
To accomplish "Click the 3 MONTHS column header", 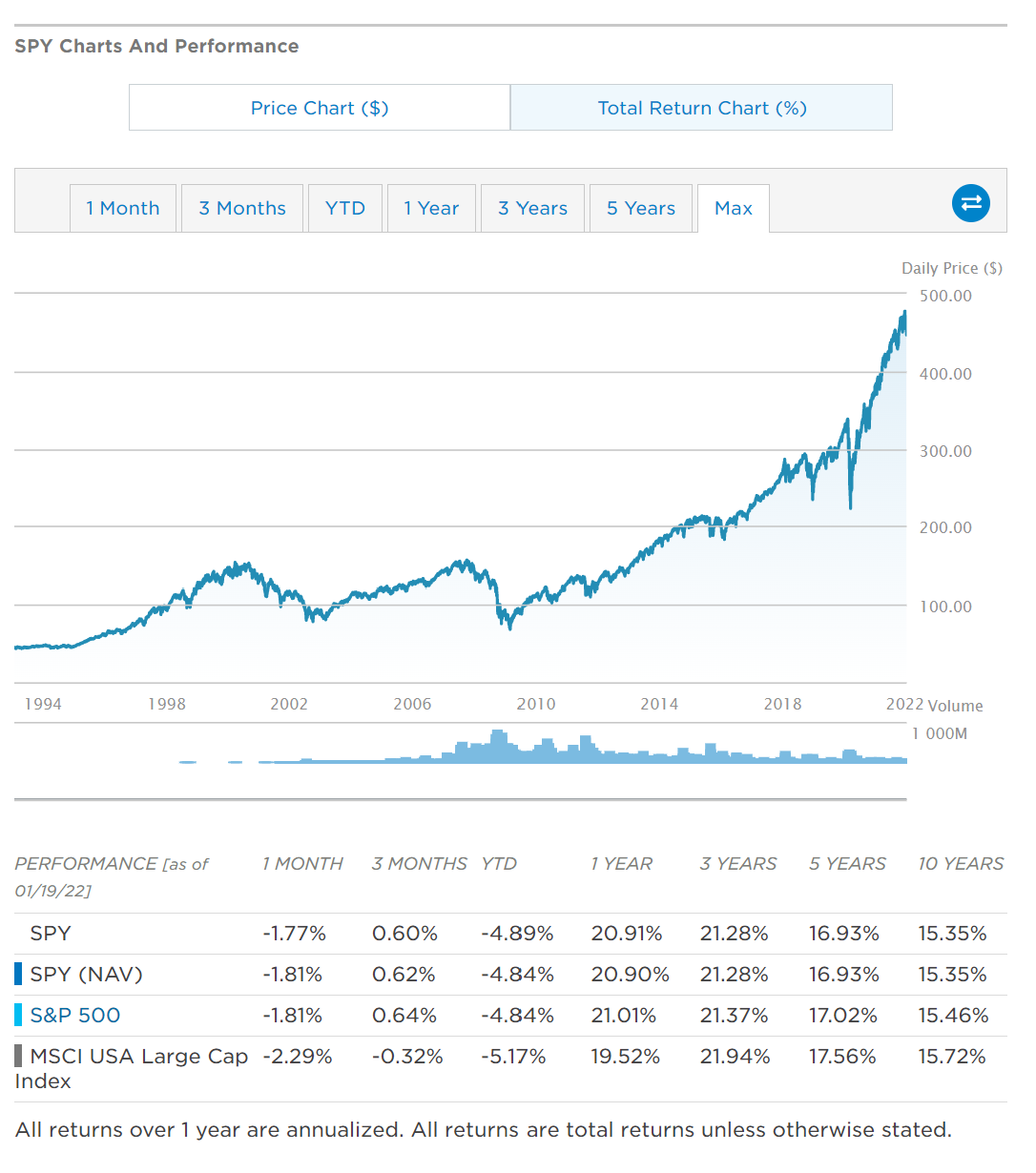I will click(420, 864).
